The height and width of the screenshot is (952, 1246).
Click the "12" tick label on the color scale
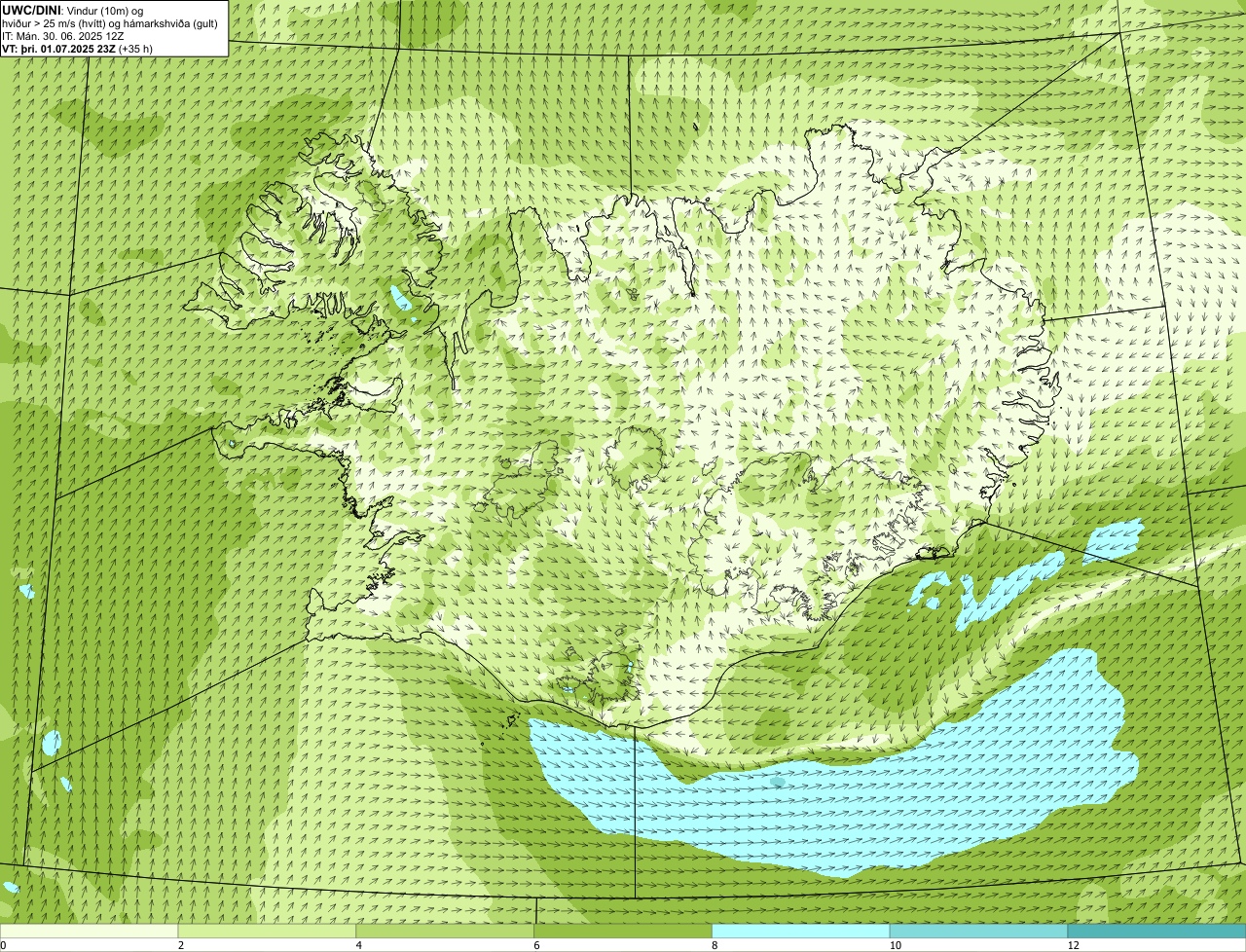pos(1073,945)
